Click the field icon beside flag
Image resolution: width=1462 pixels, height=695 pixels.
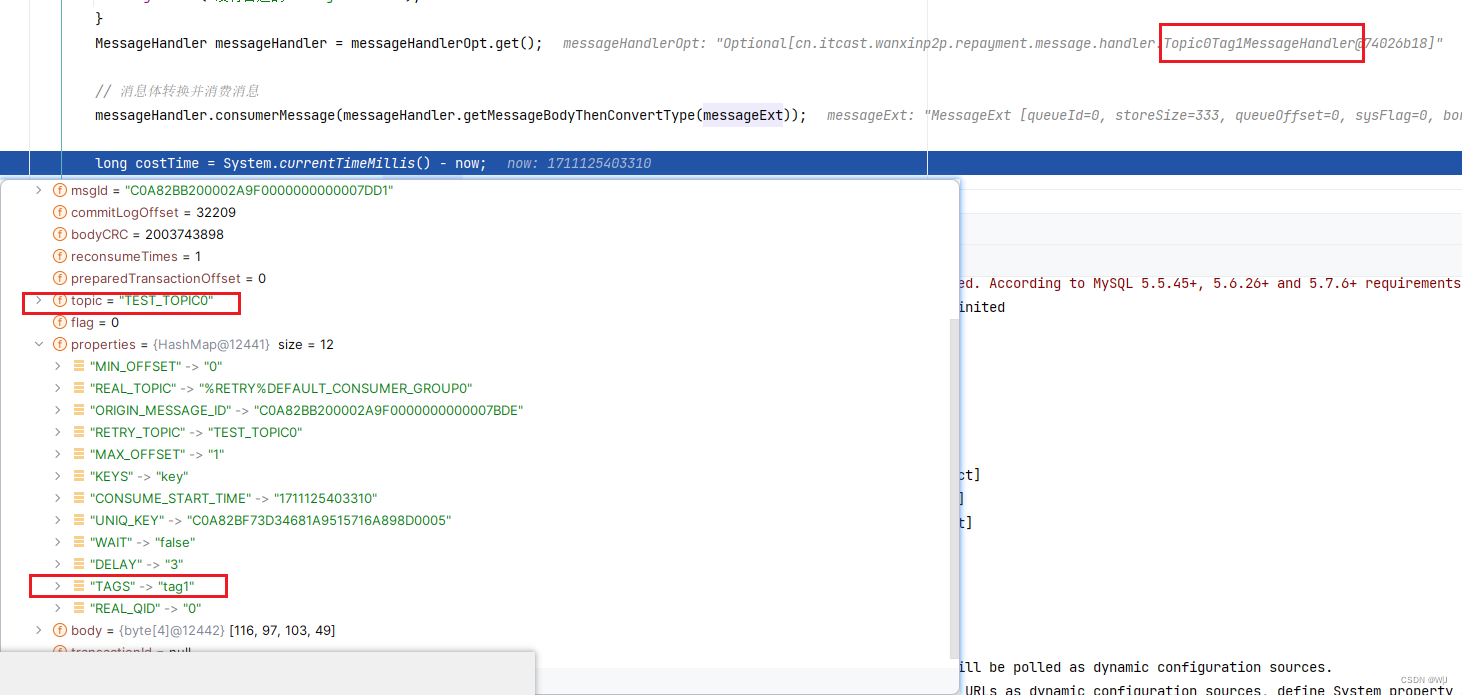tap(60, 322)
